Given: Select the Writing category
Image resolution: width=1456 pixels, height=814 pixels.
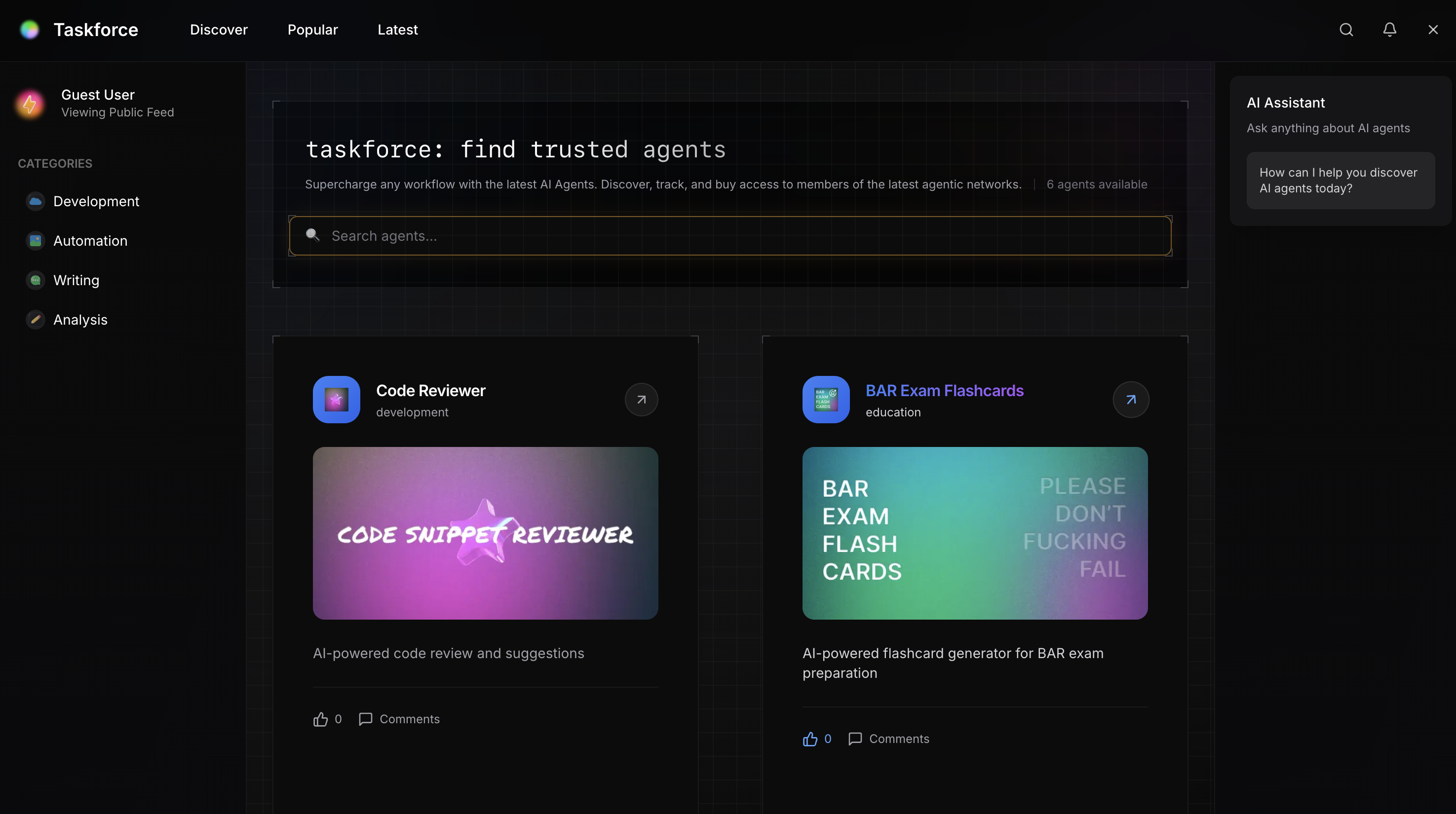Looking at the screenshot, I should (x=76, y=281).
